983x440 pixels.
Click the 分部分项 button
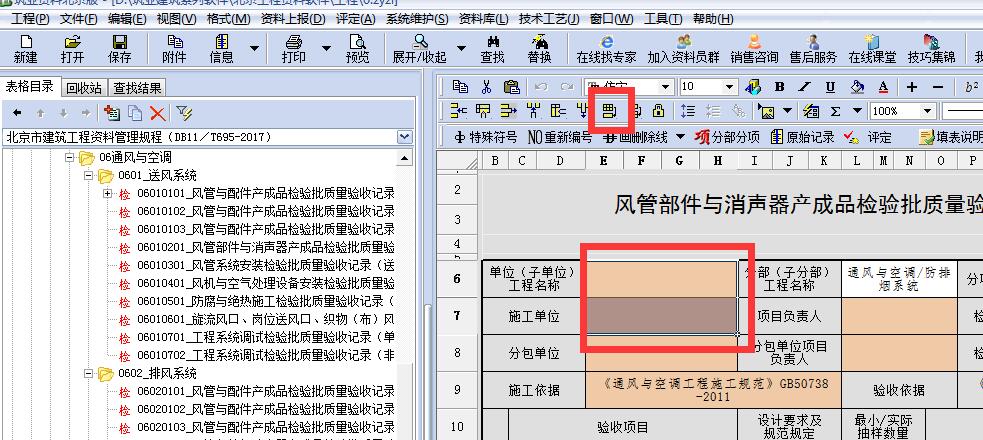[728, 137]
